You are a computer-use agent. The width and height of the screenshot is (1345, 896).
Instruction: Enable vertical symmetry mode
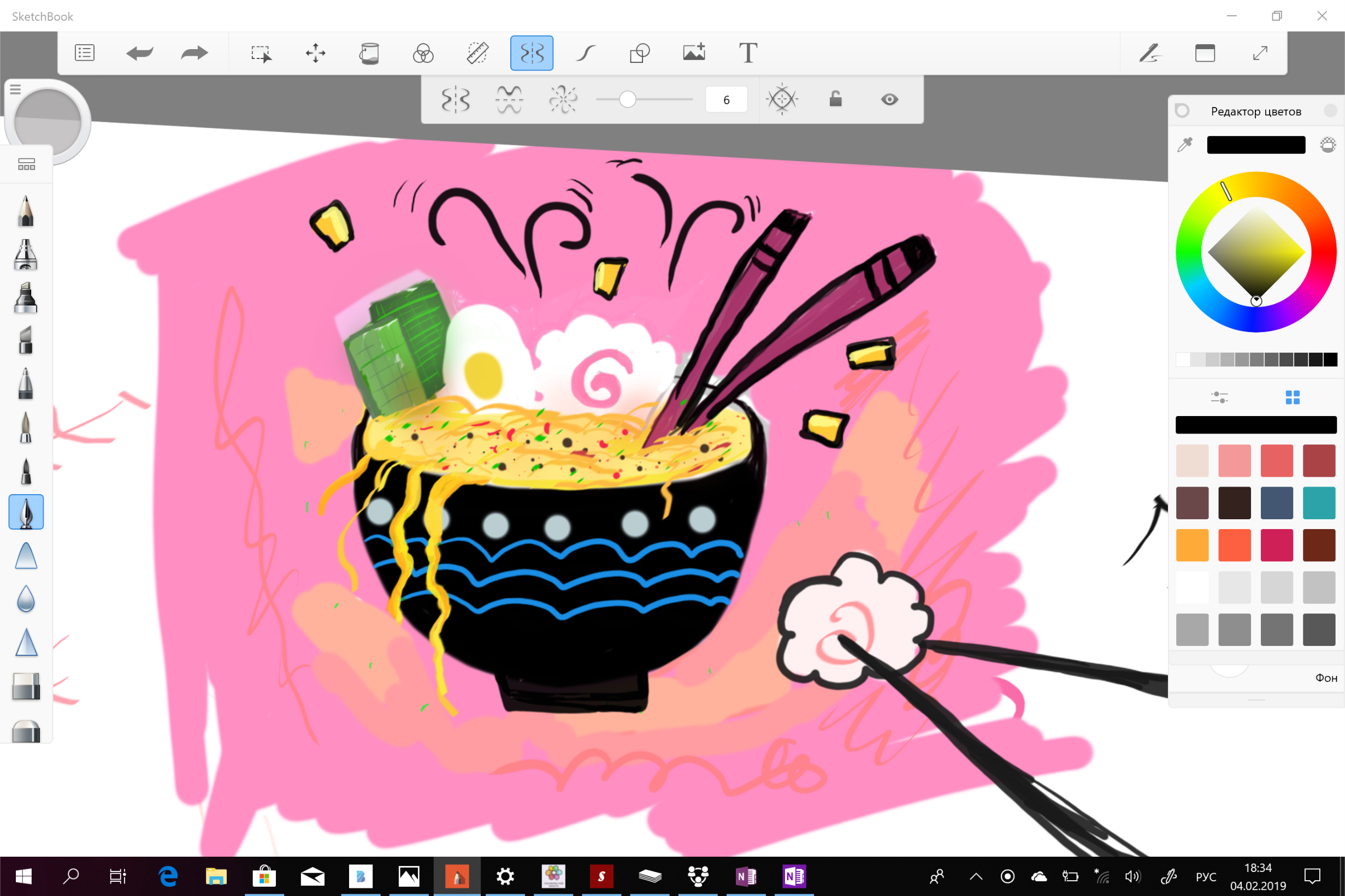click(456, 100)
